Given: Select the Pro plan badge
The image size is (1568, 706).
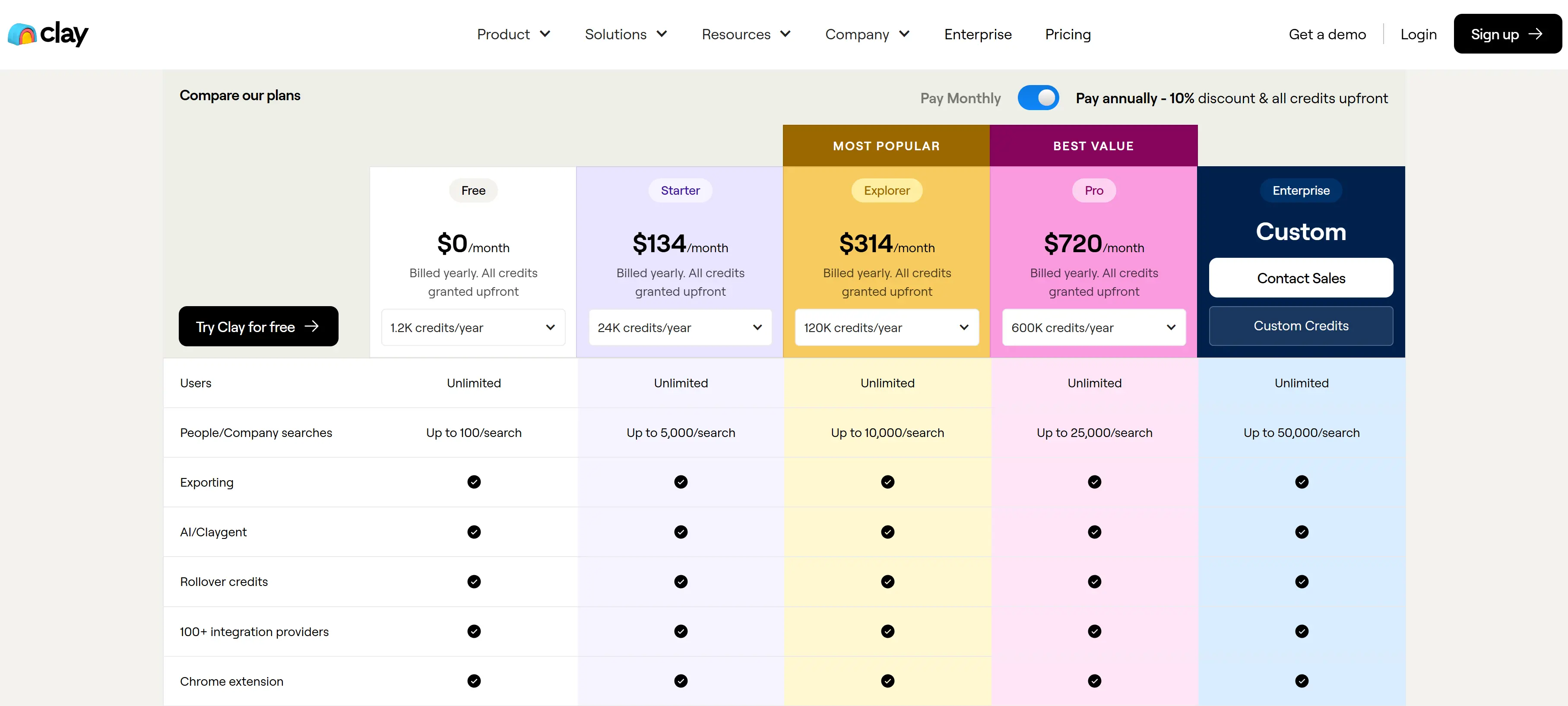Looking at the screenshot, I should [1094, 190].
